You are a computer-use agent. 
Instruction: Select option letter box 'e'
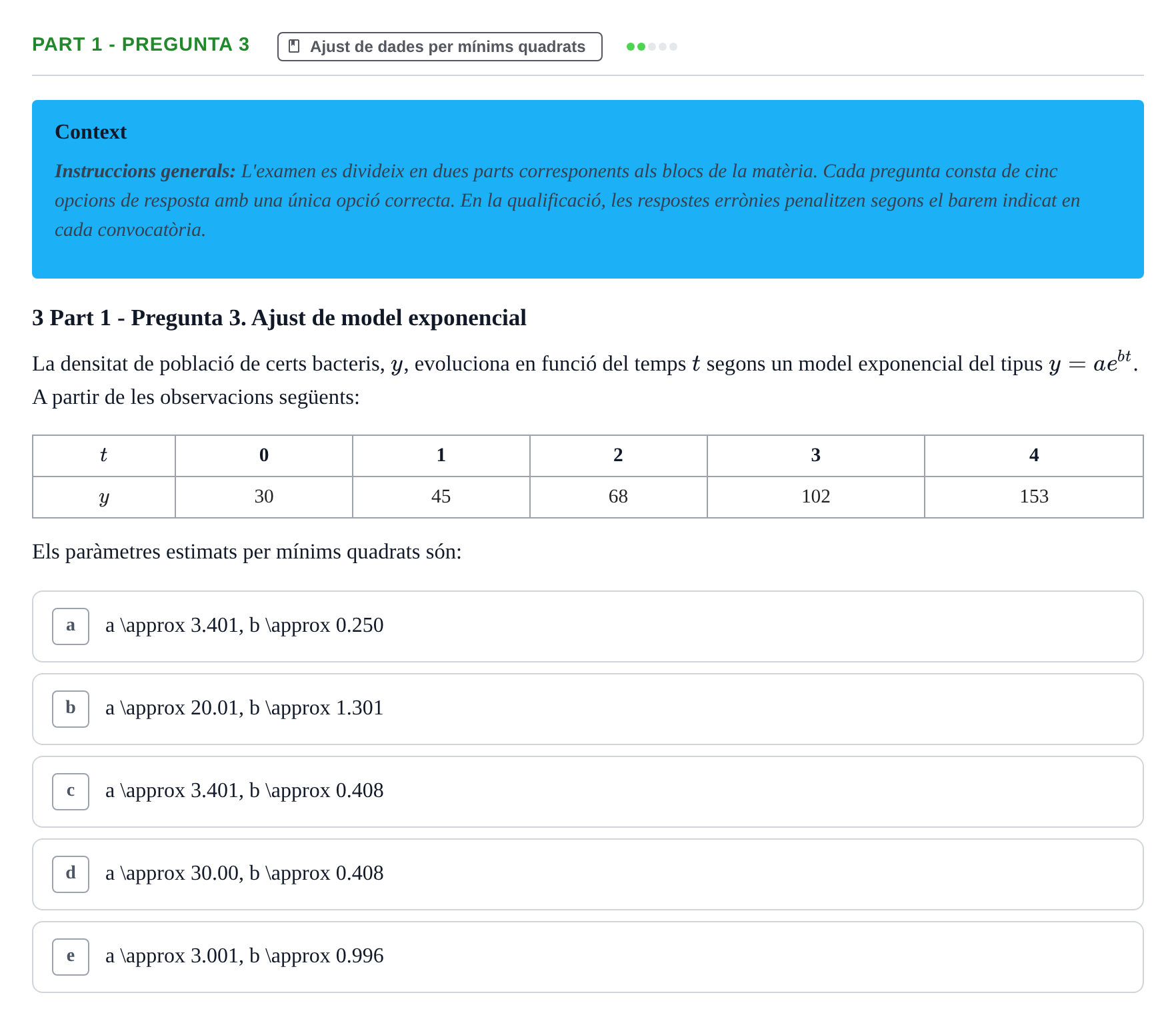(71, 957)
